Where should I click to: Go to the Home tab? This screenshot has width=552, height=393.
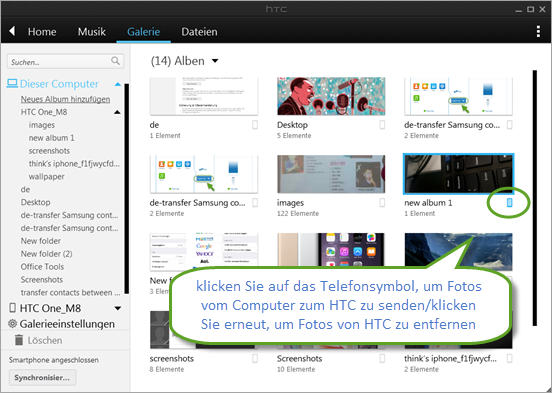click(x=42, y=32)
